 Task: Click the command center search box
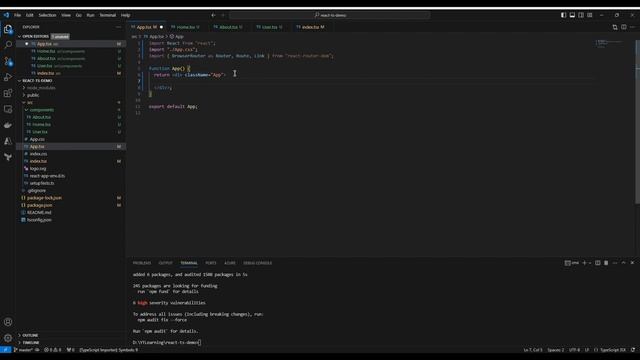click(x=330, y=15)
